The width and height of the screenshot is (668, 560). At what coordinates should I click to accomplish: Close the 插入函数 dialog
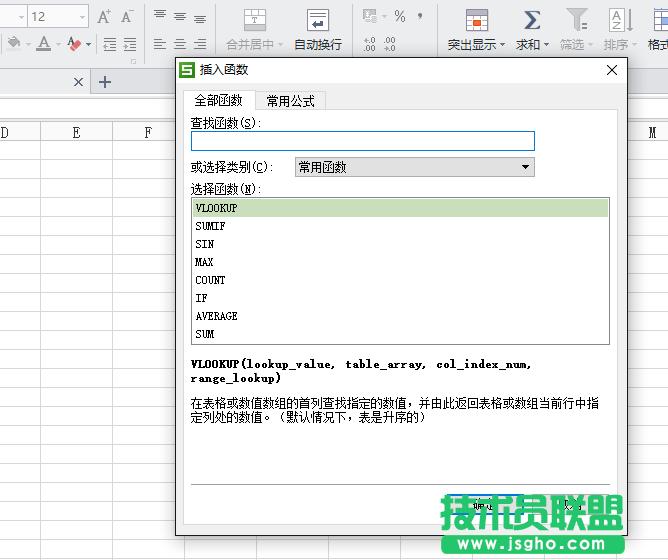point(612,70)
